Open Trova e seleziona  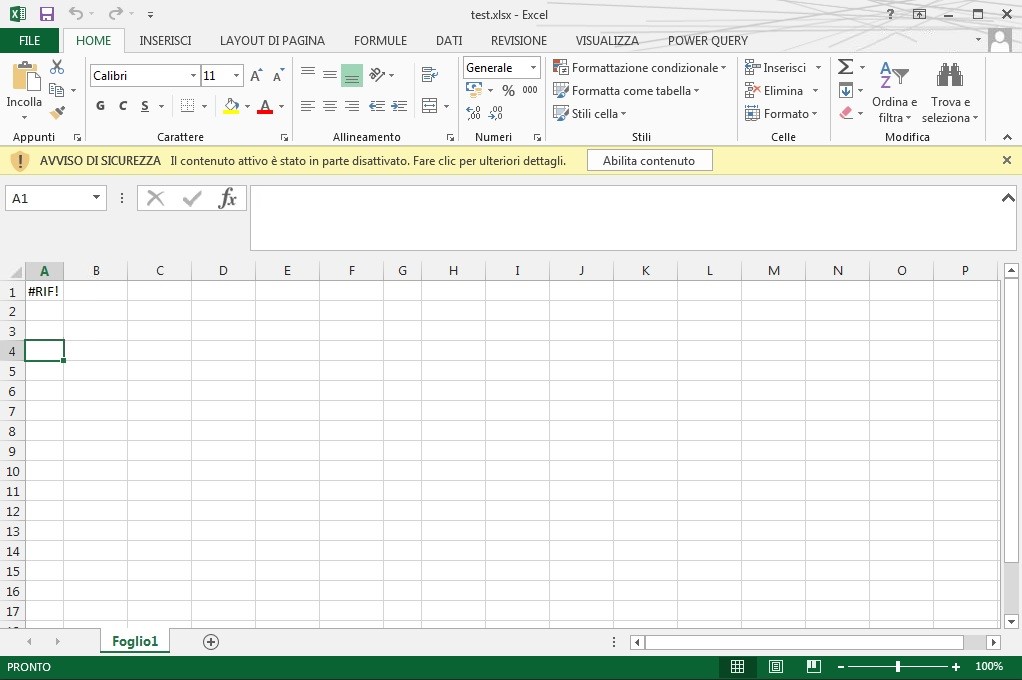tap(950, 93)
